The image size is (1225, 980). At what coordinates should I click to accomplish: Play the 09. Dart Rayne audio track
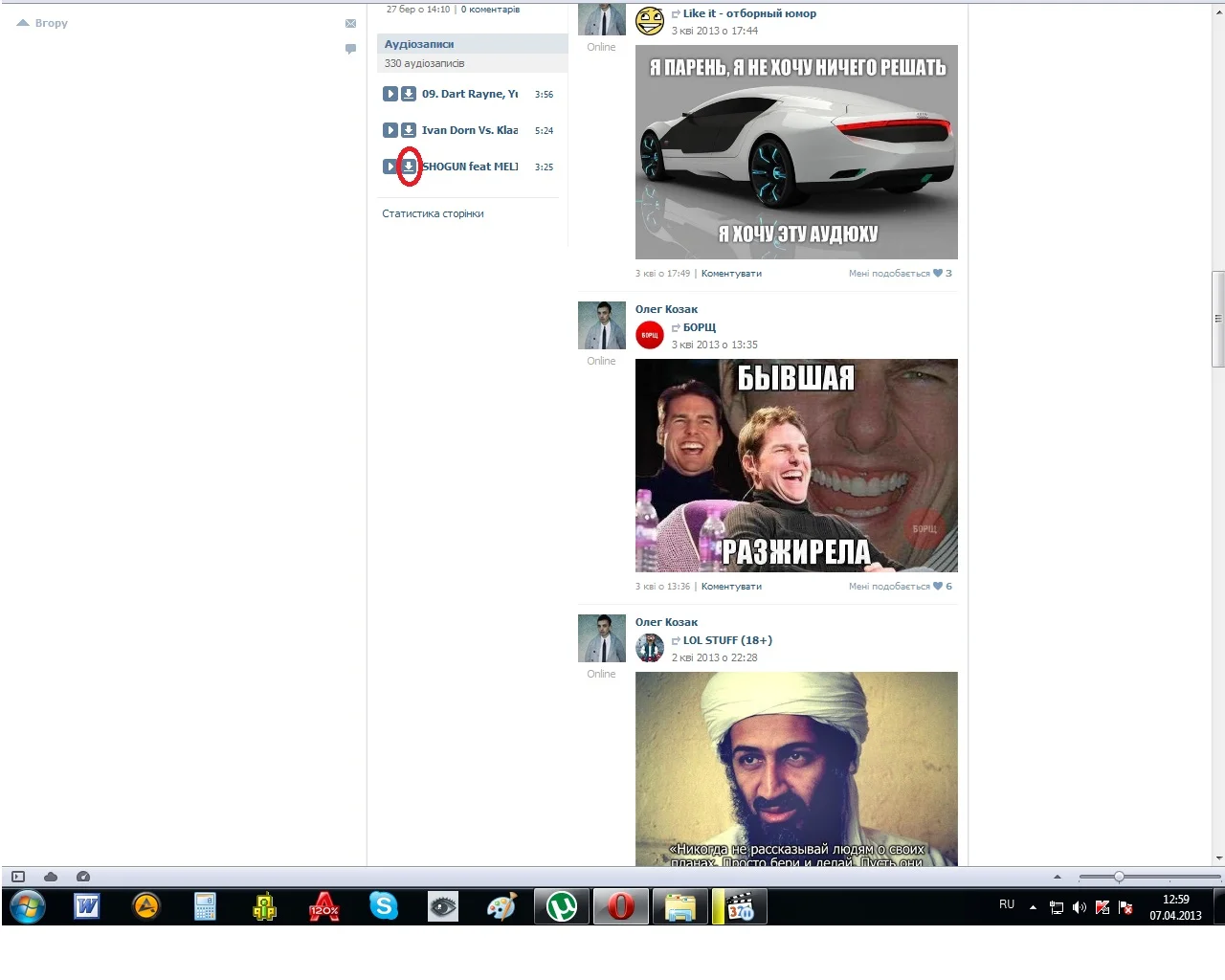[390, 94]
